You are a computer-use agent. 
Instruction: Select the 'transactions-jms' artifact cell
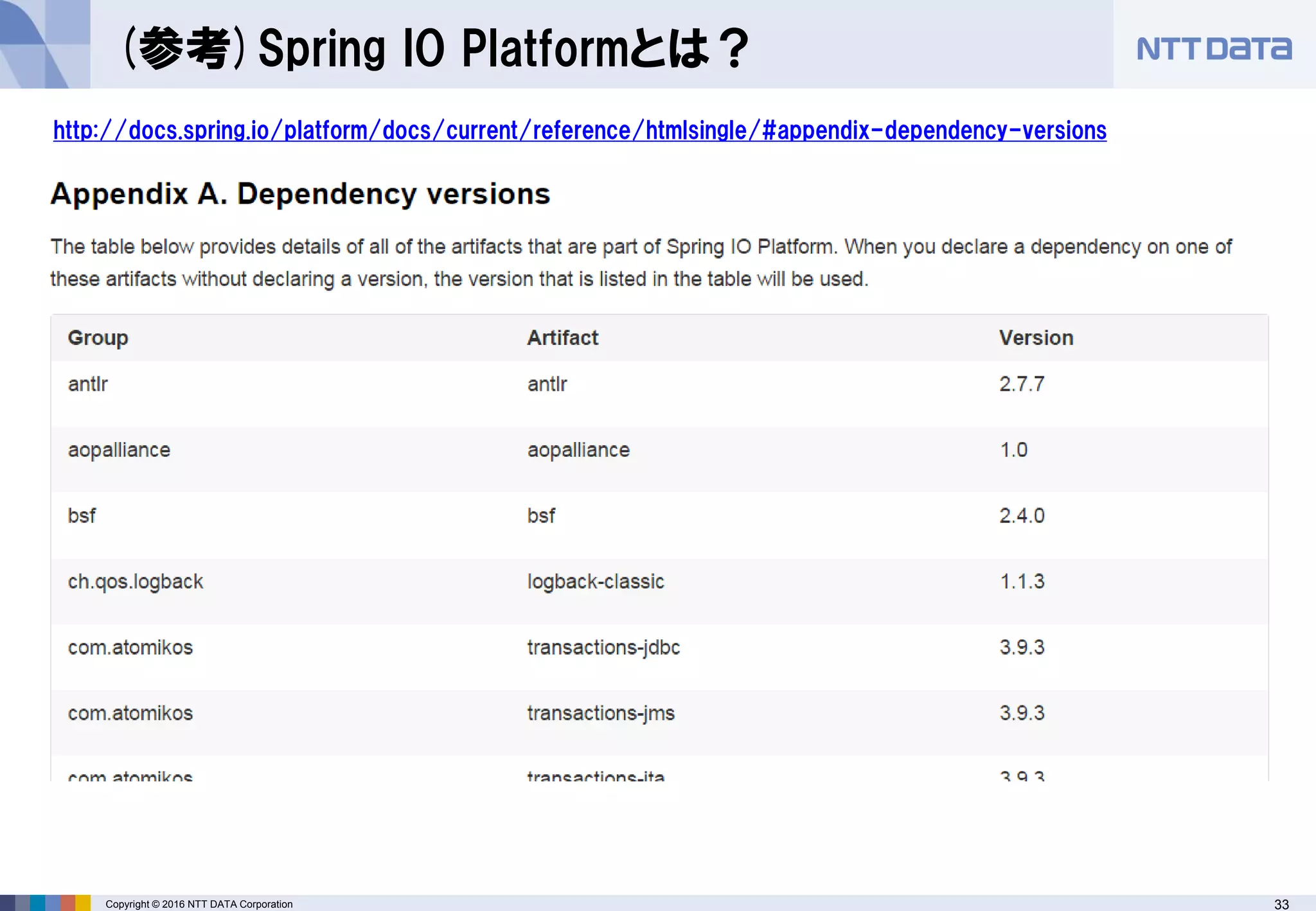(x=601, y=714)
